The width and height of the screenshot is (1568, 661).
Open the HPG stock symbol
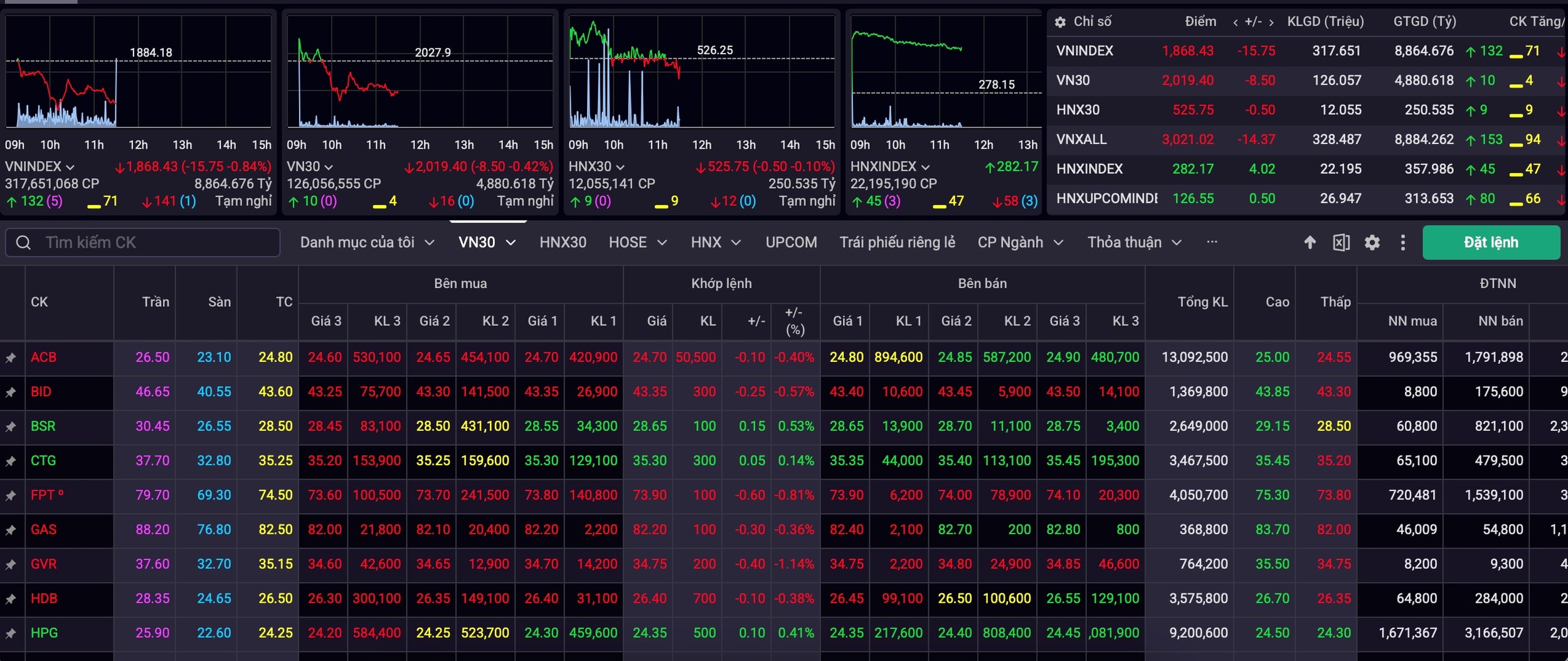tap(44, 633)
